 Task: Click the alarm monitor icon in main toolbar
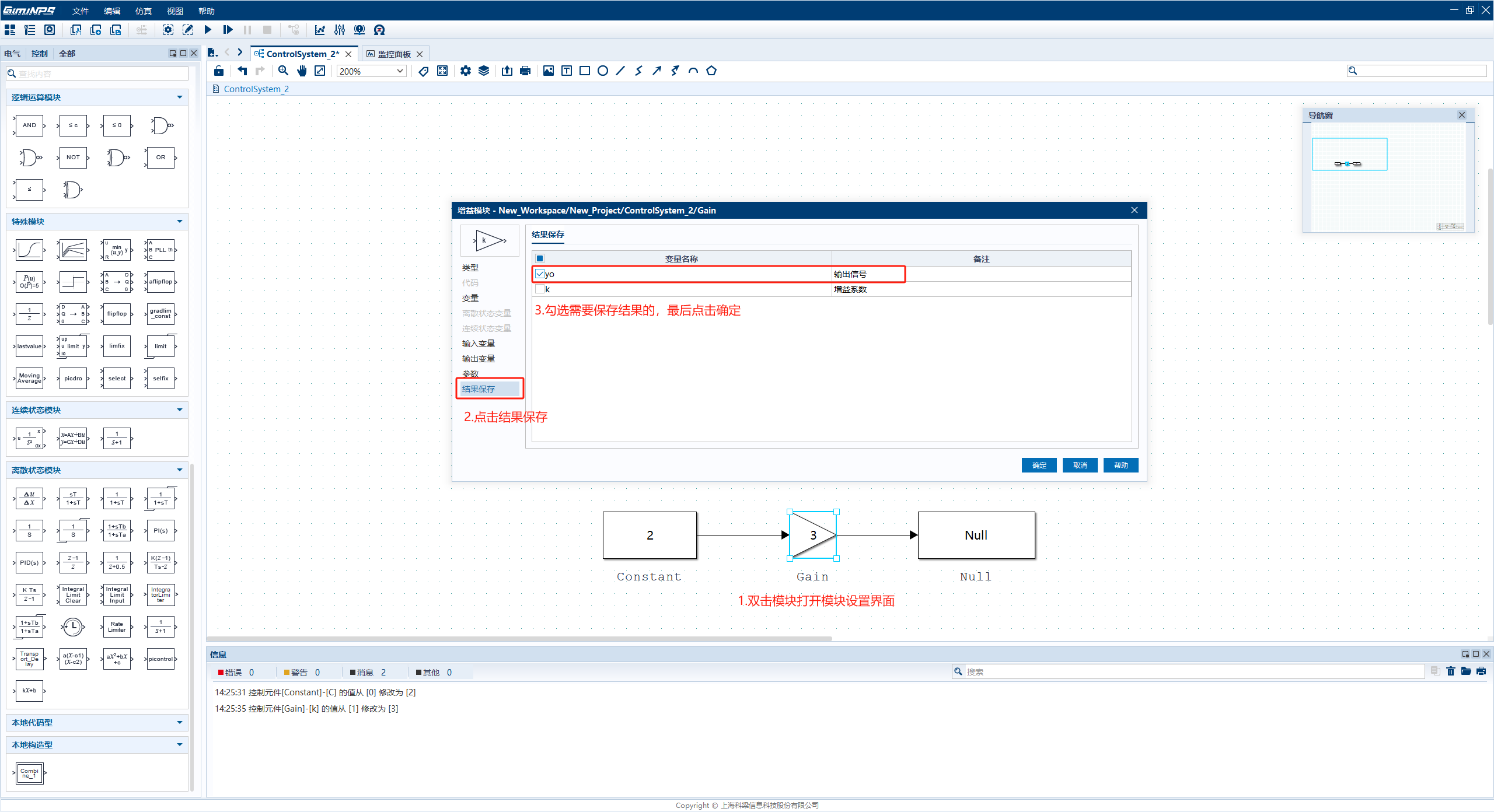pos(359,30)
